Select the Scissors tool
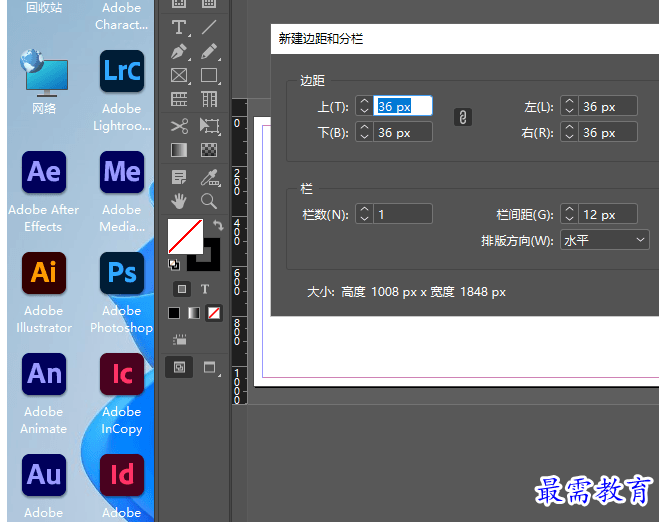659x522 pixels. pyautogui.click(x=179, y=126)
